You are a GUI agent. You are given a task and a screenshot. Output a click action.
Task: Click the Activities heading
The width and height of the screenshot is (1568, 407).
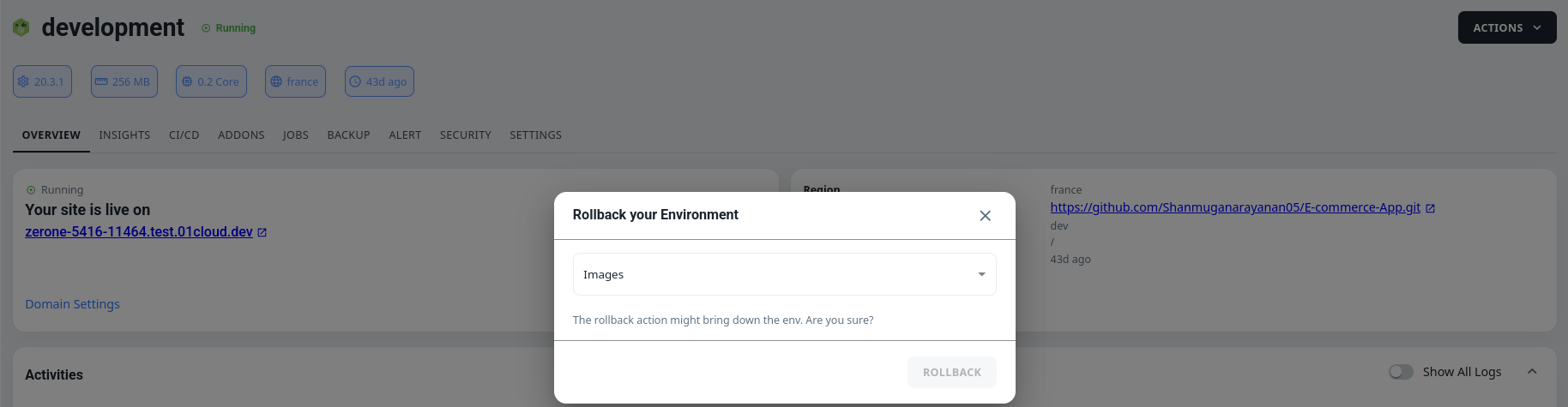point(54,374)
